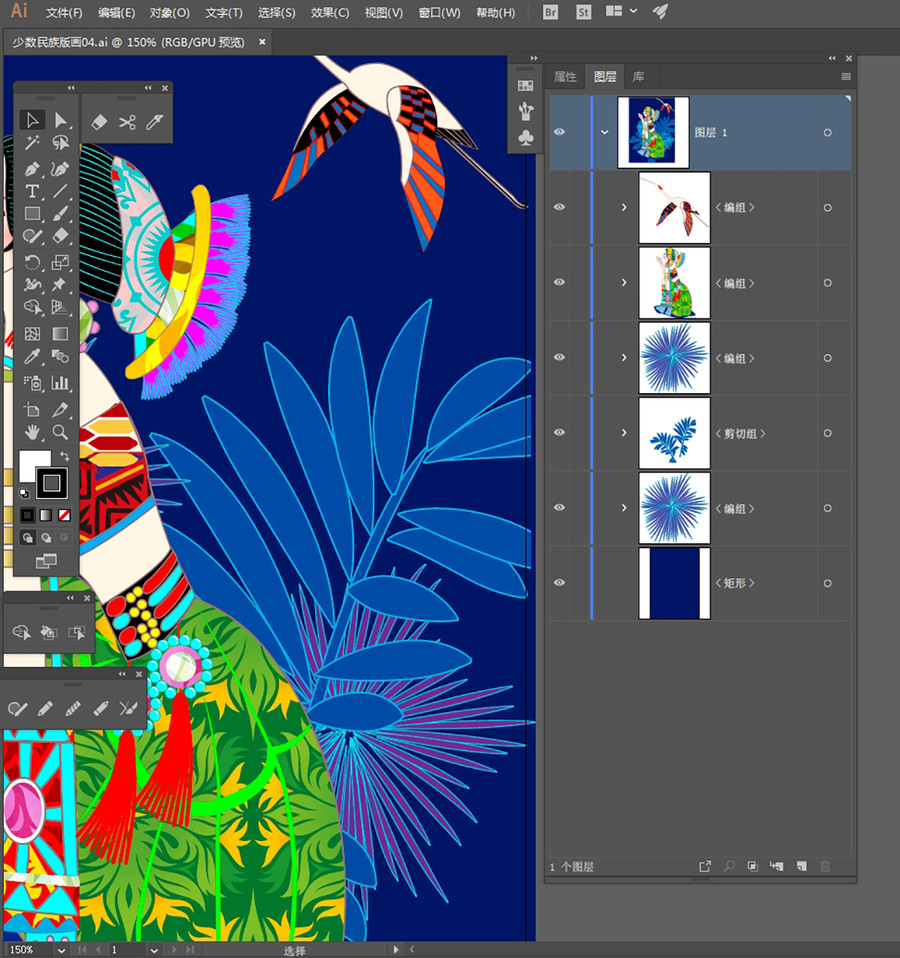
Task: Select the black Stroke color swatch
Action: tap(52, 483)
